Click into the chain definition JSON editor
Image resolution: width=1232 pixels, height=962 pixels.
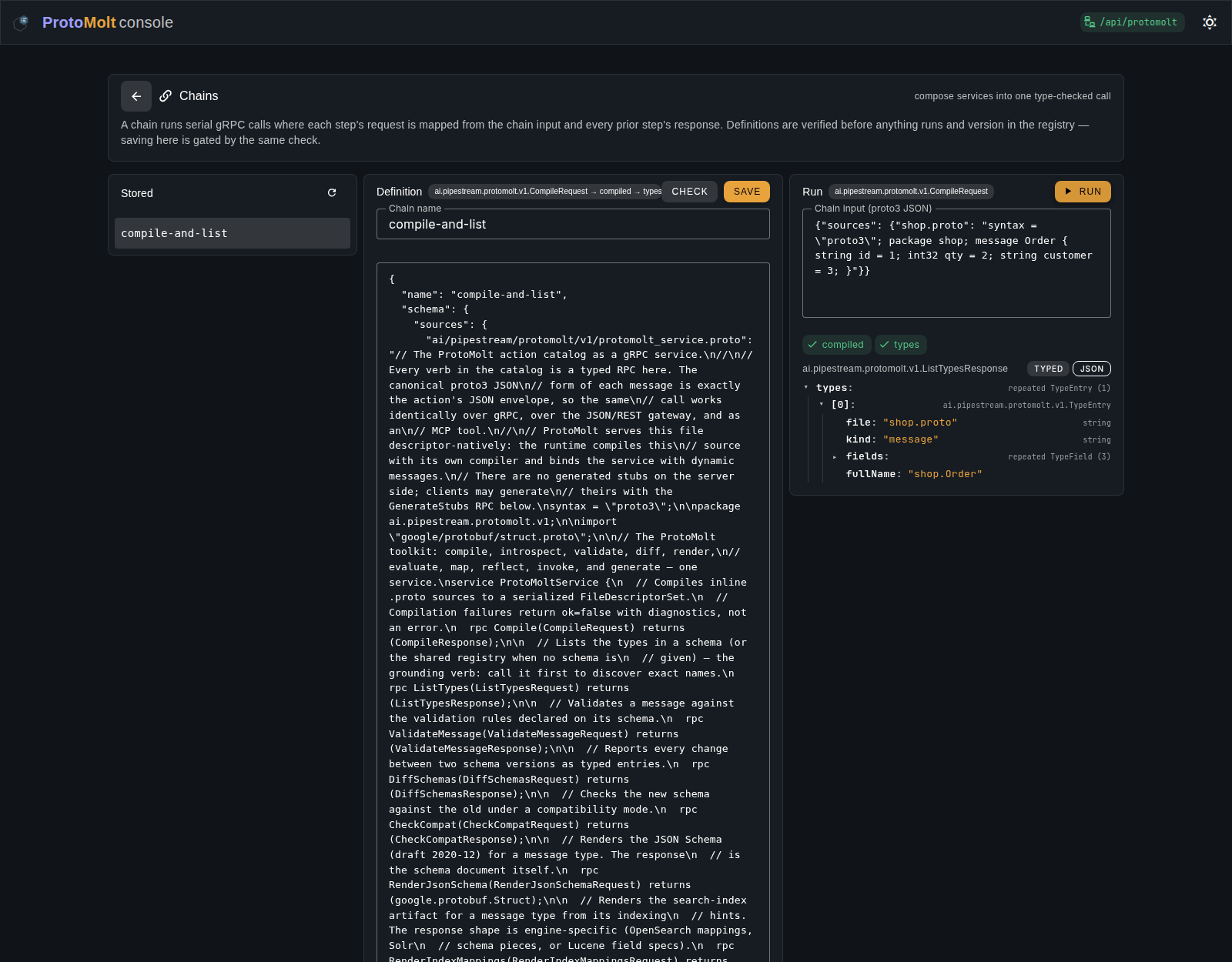[x=573, y=612]
